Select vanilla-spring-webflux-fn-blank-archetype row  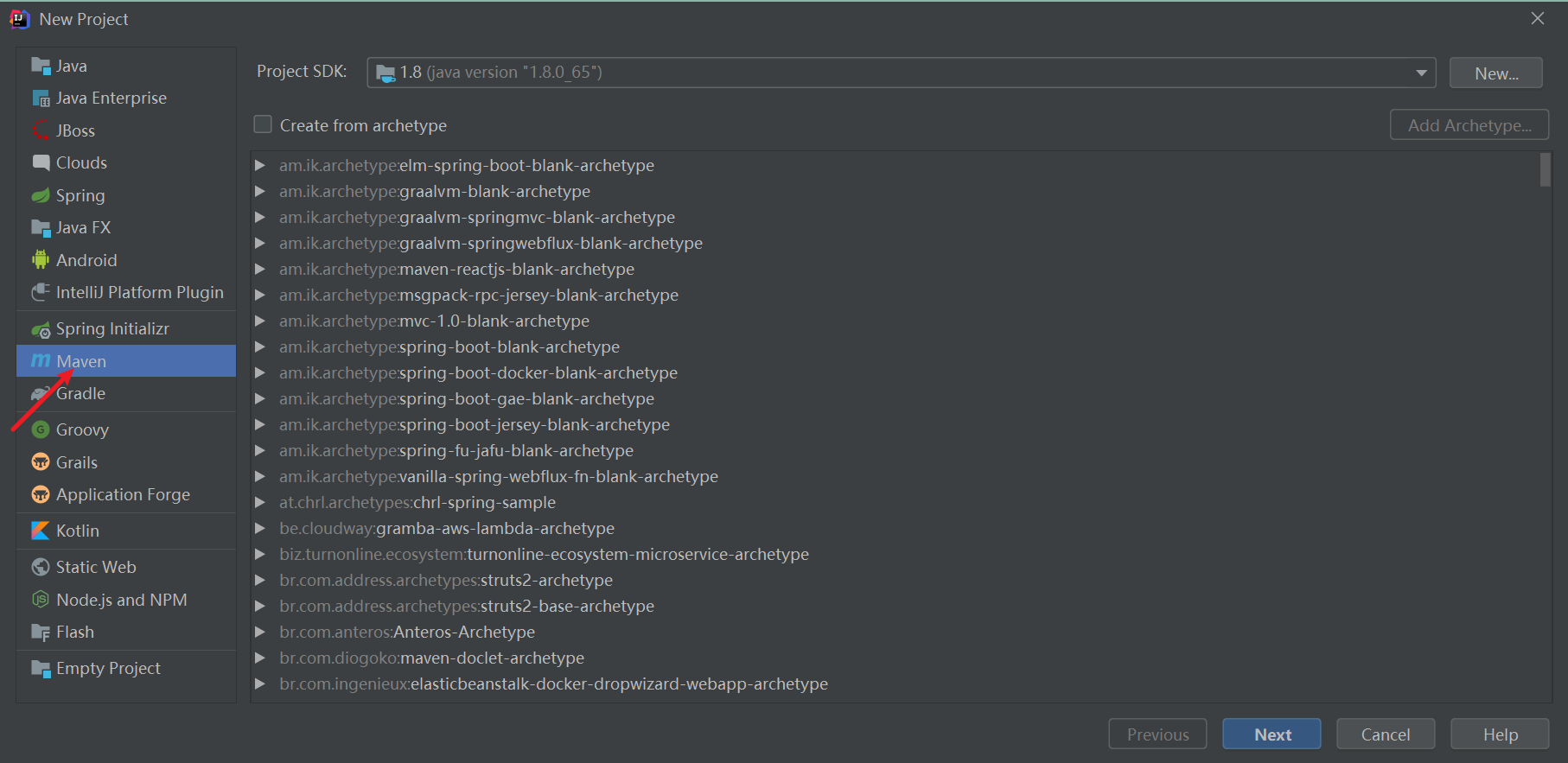click(895, 476)
